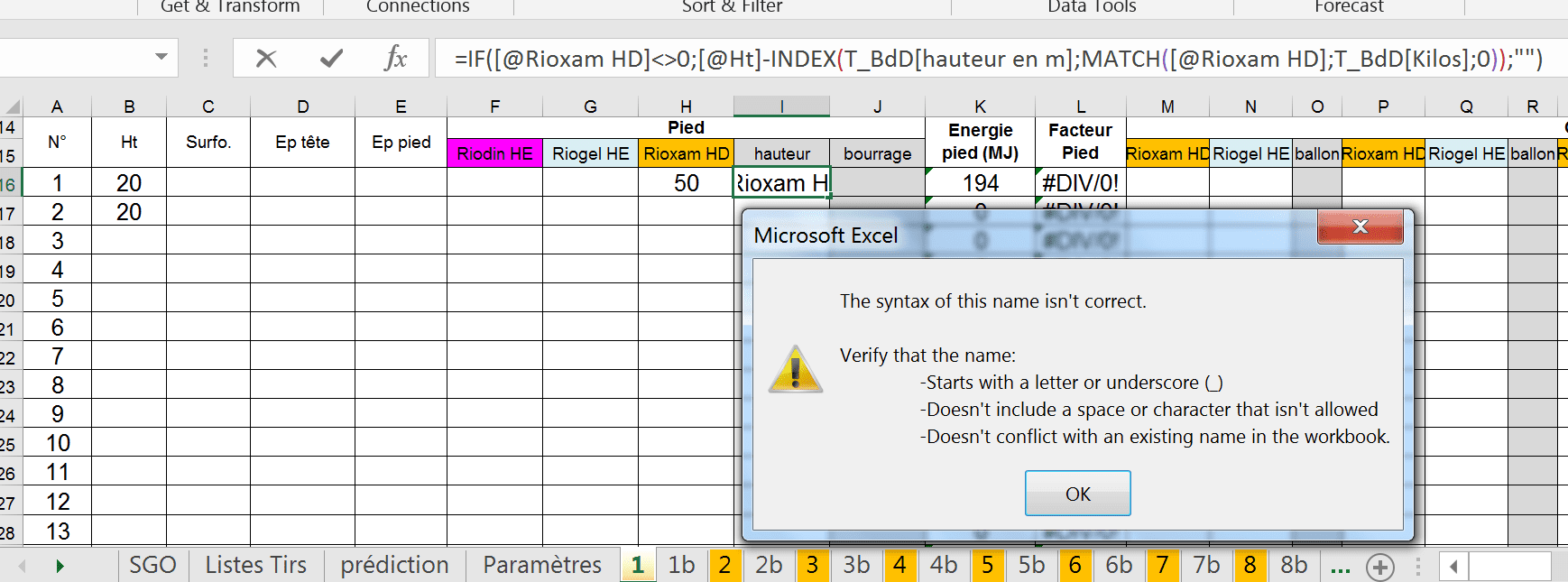Click OK in the Microsoft Excel dialog

click(x=1077, y=494)
